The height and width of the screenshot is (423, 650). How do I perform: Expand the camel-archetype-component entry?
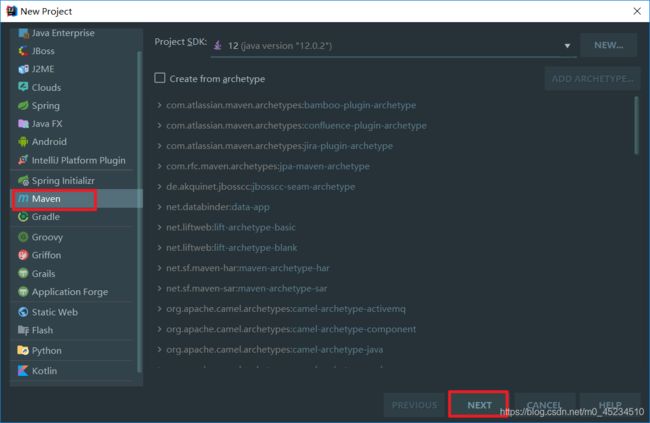tap(159, 329)
